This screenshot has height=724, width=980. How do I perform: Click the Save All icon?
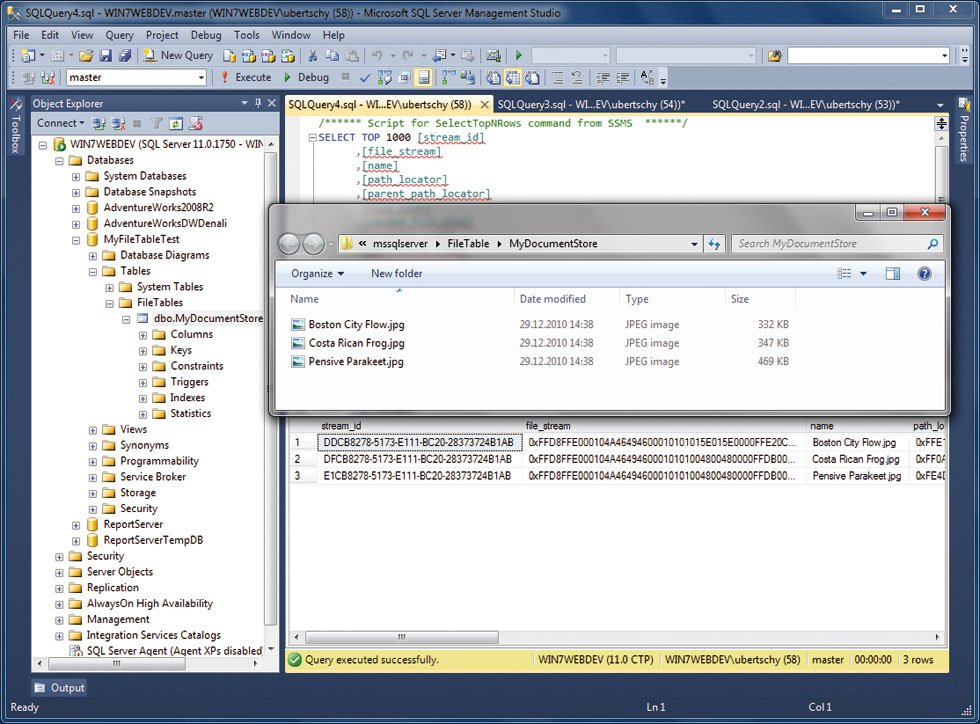tap(125, 56)
